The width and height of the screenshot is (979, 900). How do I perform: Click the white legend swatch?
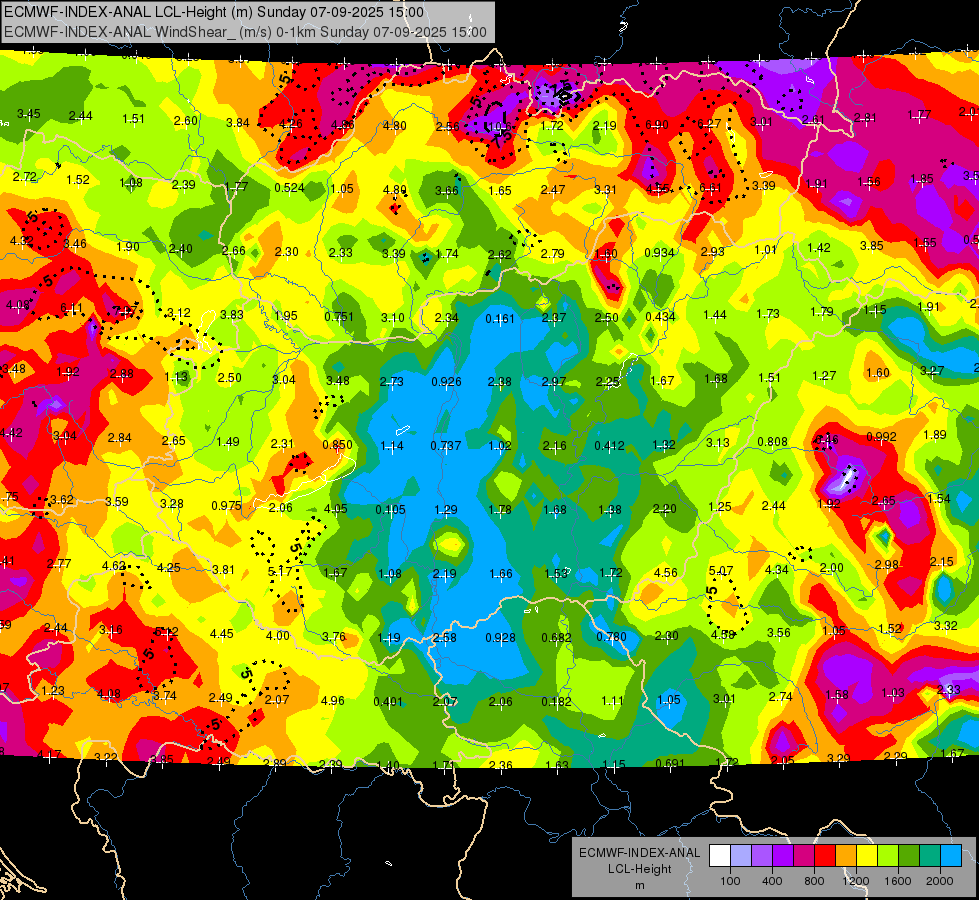[x=720, y=856]
